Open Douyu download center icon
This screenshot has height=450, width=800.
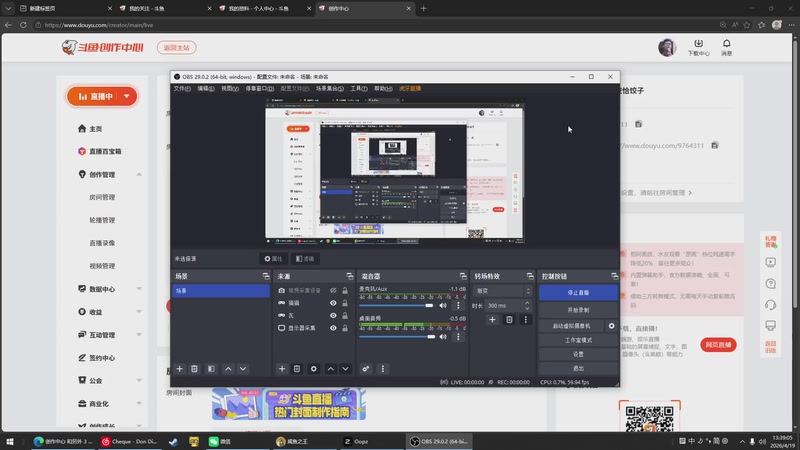[698, 47]
